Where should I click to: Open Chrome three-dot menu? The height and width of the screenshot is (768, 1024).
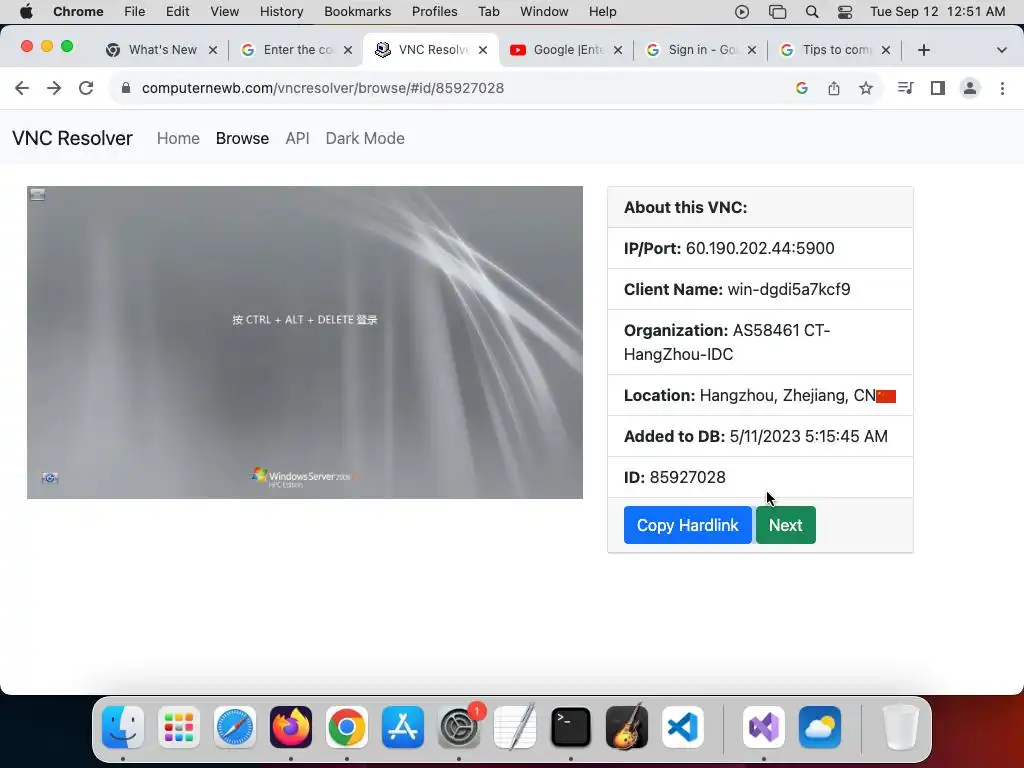coord(1002,88)
